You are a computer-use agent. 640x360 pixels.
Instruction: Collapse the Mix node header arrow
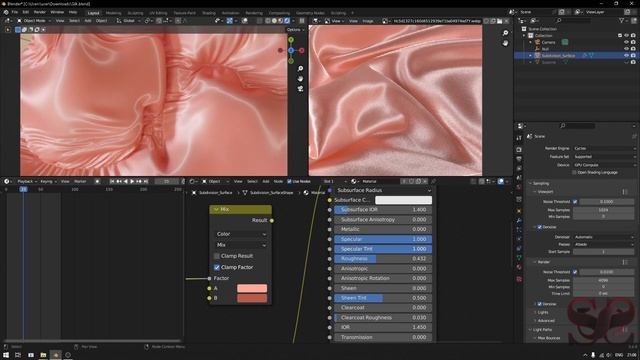pos(216,209)
